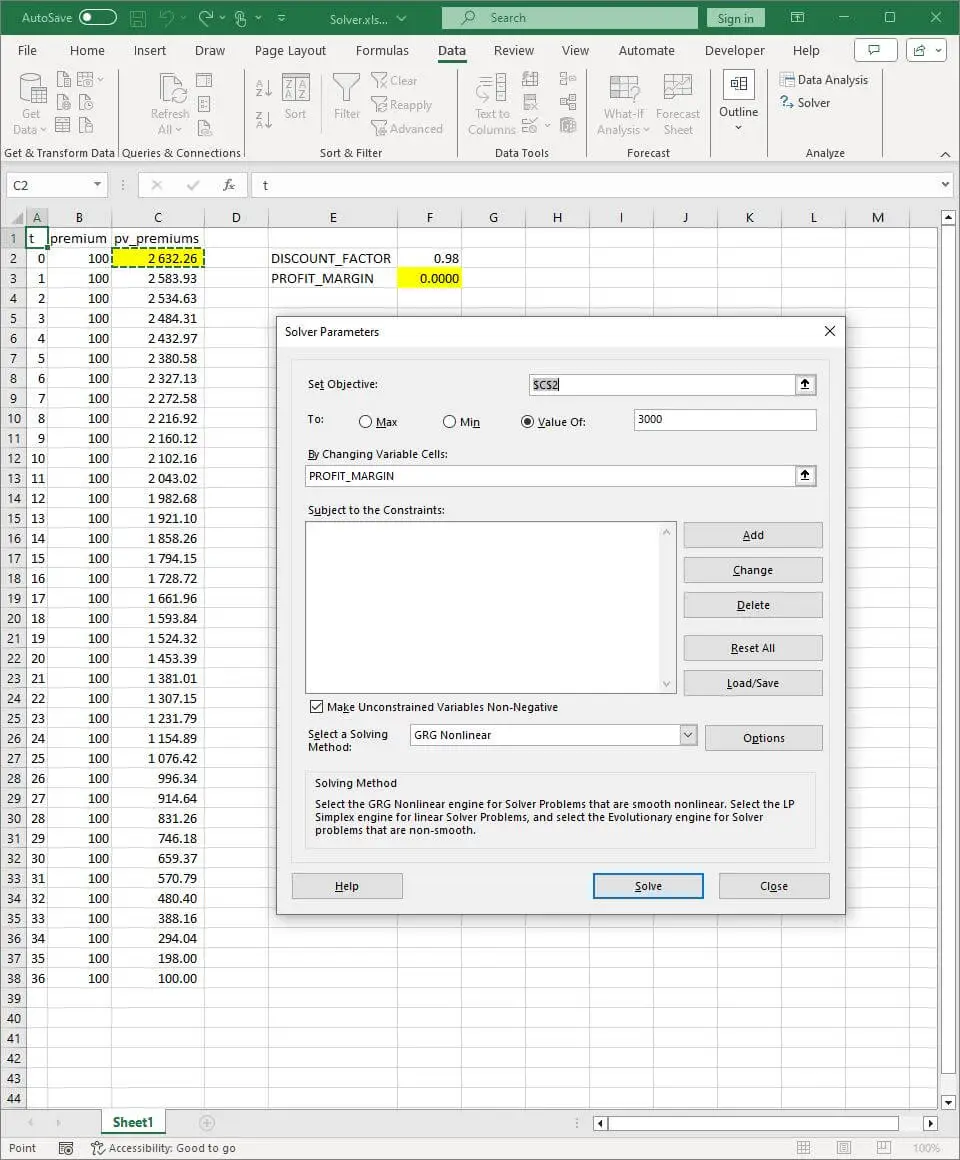This screenshot has height=1160, width=960.
Task: Collapse the ribbon with the chevron
Action: pyautogui.click(x=945, y=154)
